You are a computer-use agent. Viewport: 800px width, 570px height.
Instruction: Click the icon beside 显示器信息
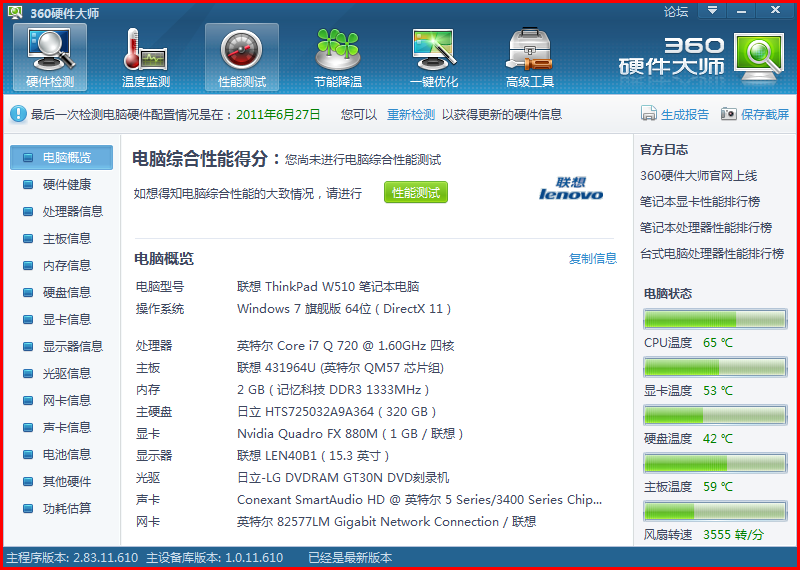pos(28,346)
